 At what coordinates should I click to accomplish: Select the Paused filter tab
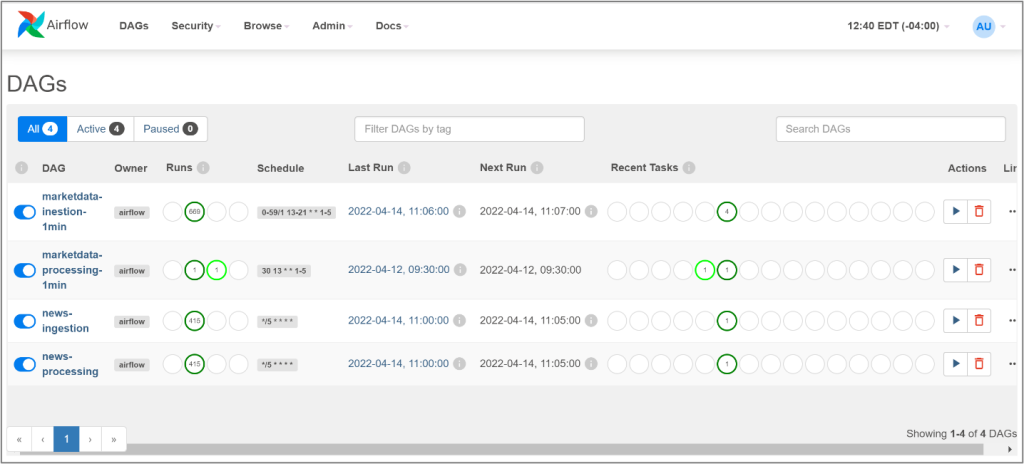170,129
